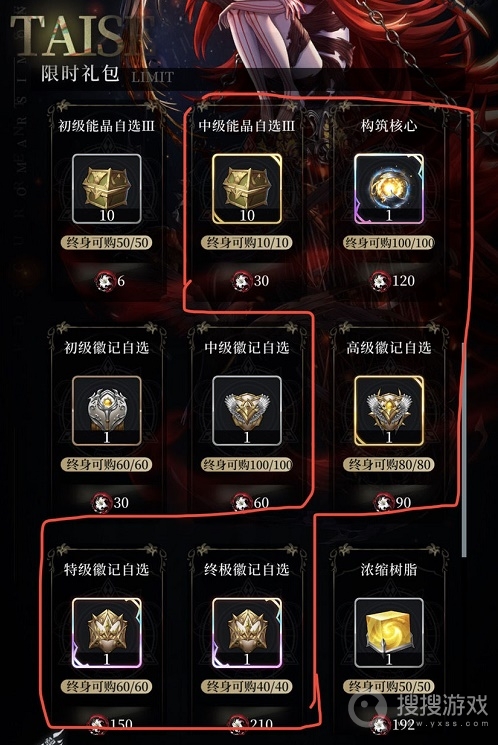Click the 终身可购100/100 label under 构筑核心
The width and height of the screenshot is (498, 745).
[389, 243]
